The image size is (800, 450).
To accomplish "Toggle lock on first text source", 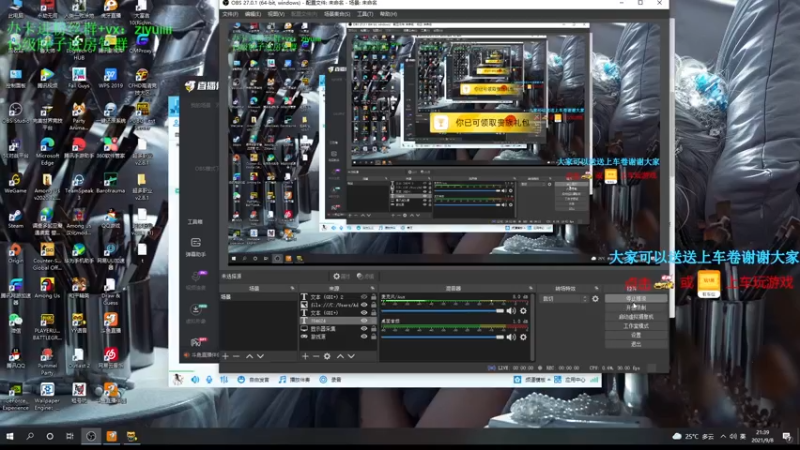I will [373, 297].
